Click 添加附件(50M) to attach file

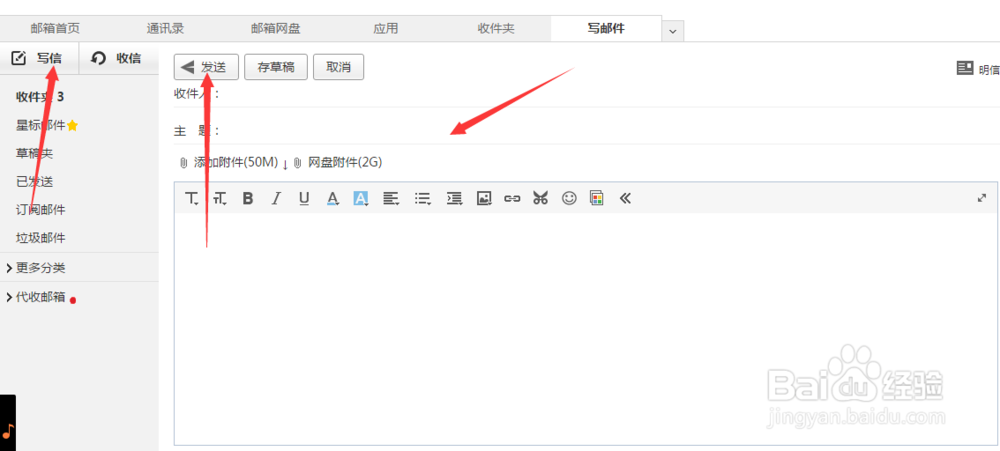230,163
